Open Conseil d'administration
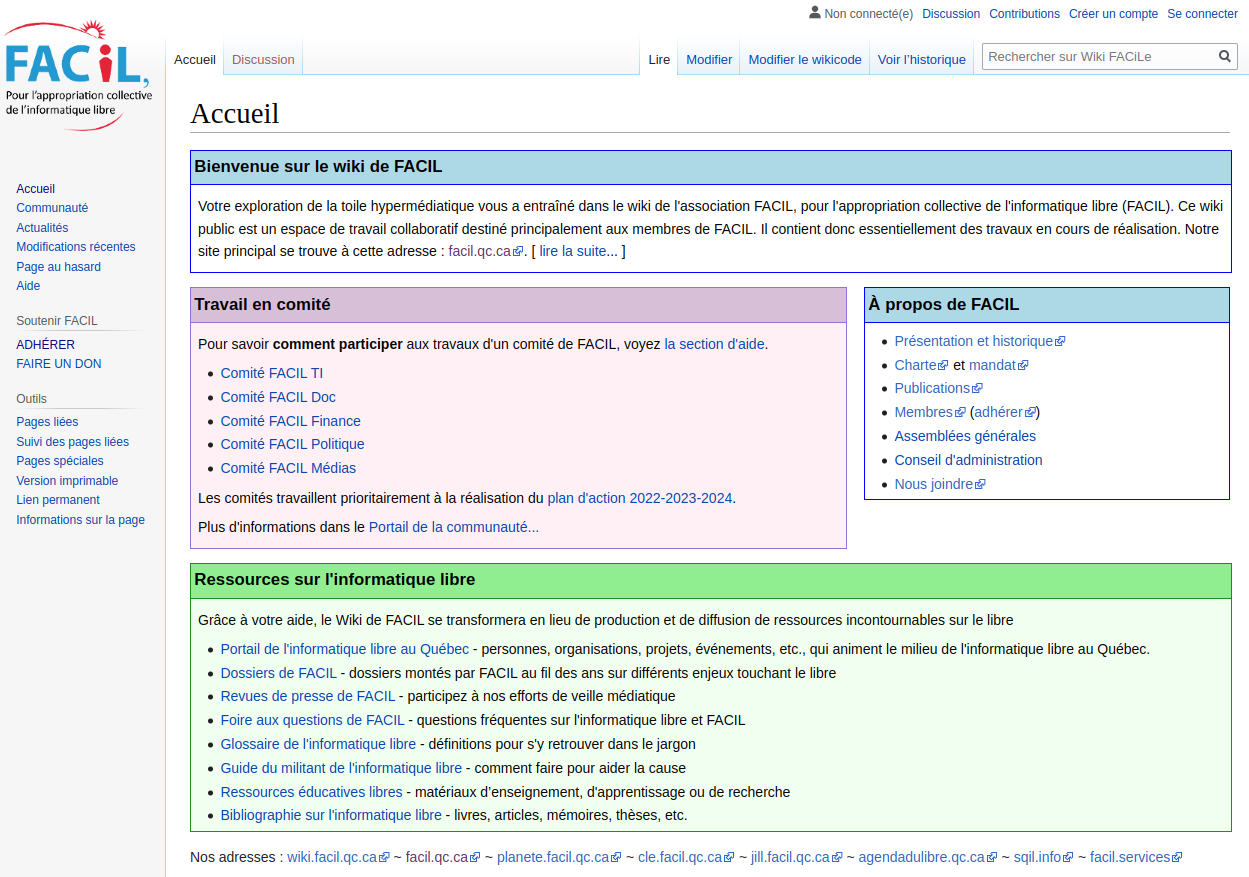The image size is (1249, 877). click(968, 460)
